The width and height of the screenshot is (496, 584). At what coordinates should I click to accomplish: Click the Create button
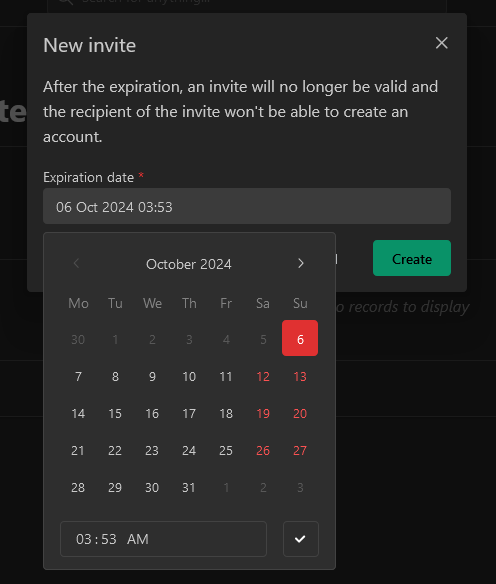tap(412, 258)
